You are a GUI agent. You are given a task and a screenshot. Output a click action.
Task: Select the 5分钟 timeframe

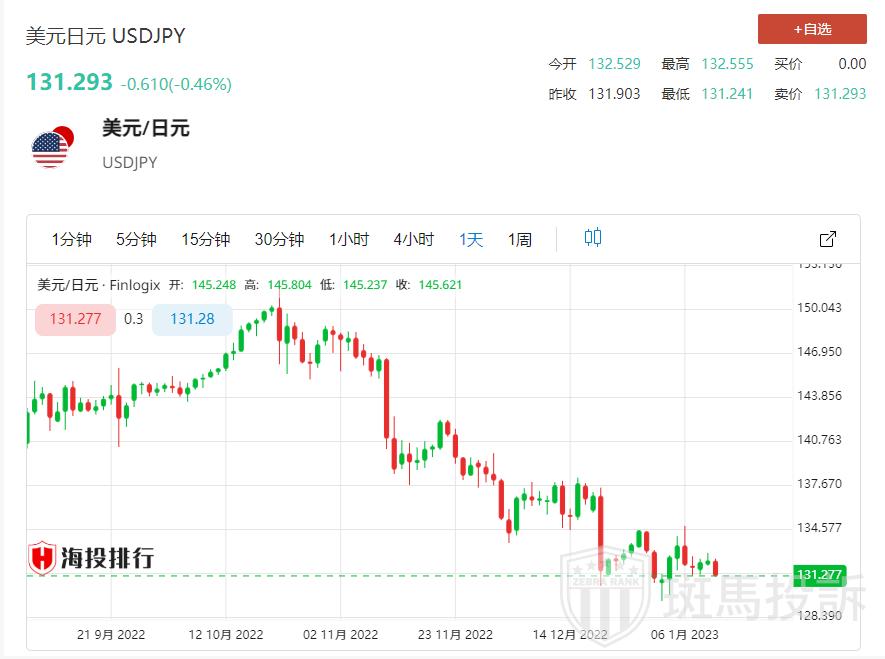(136, 239)
